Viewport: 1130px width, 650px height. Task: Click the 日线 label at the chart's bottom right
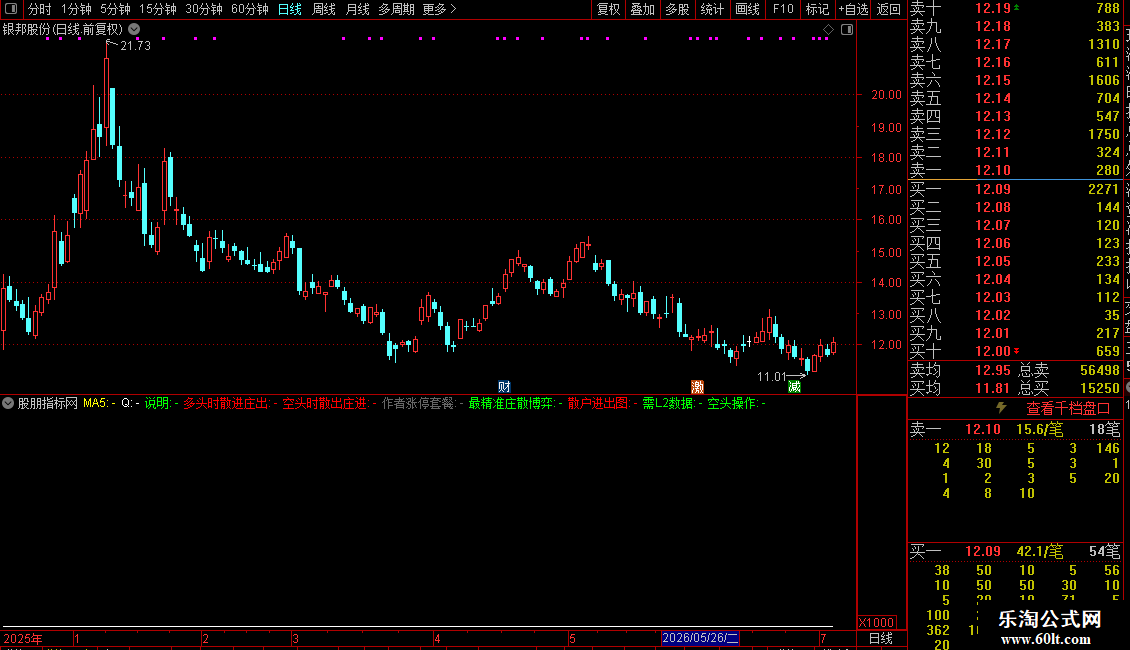(x=881, y=638)
